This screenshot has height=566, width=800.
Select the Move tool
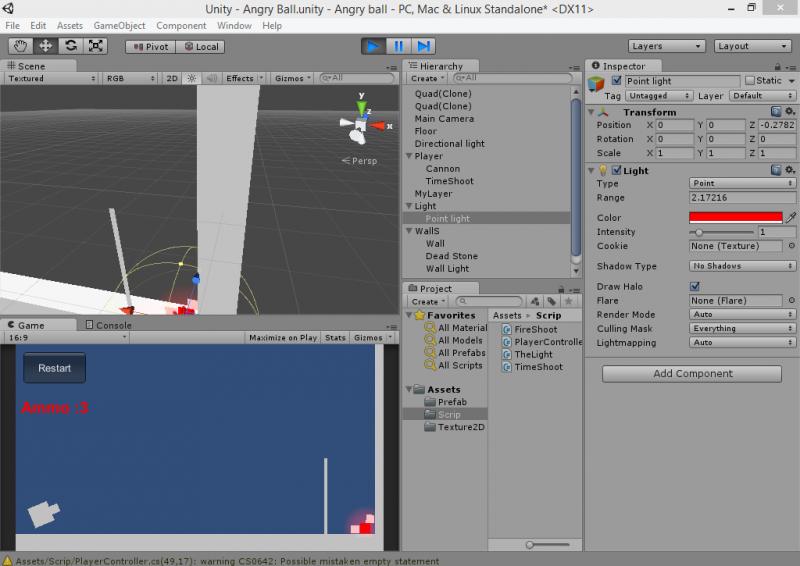[x=45, y=46]
